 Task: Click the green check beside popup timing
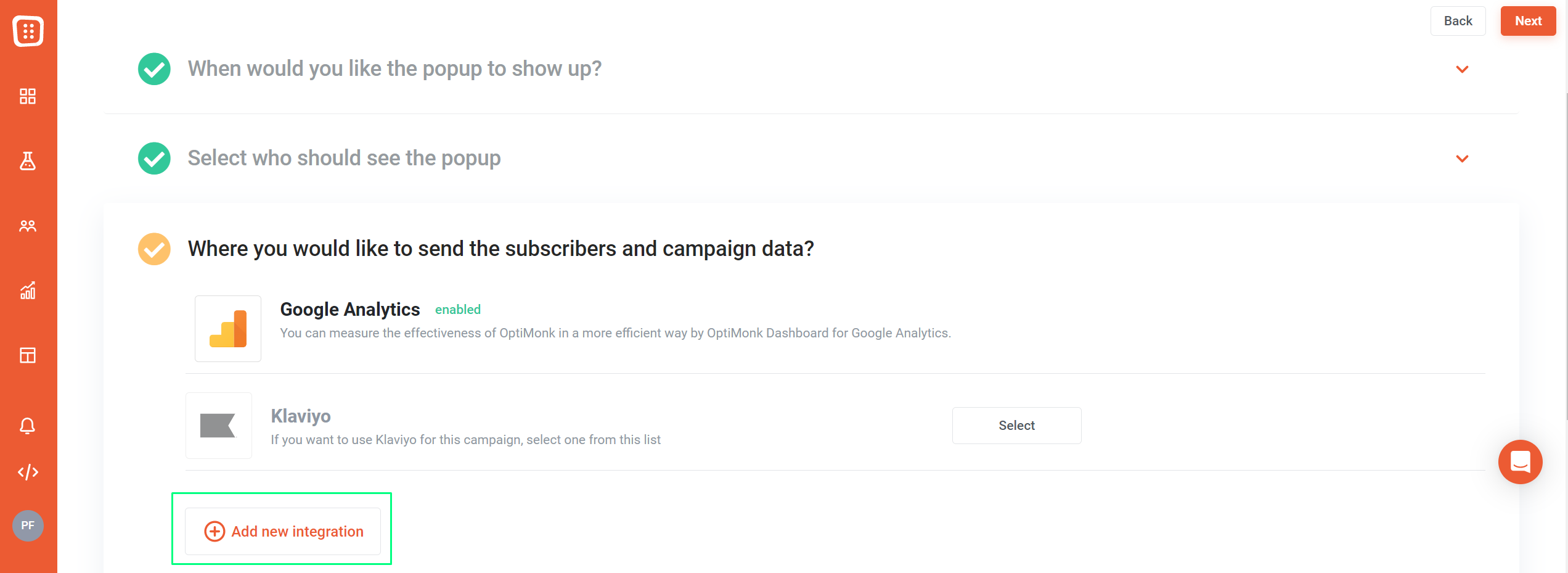[154, 68]
